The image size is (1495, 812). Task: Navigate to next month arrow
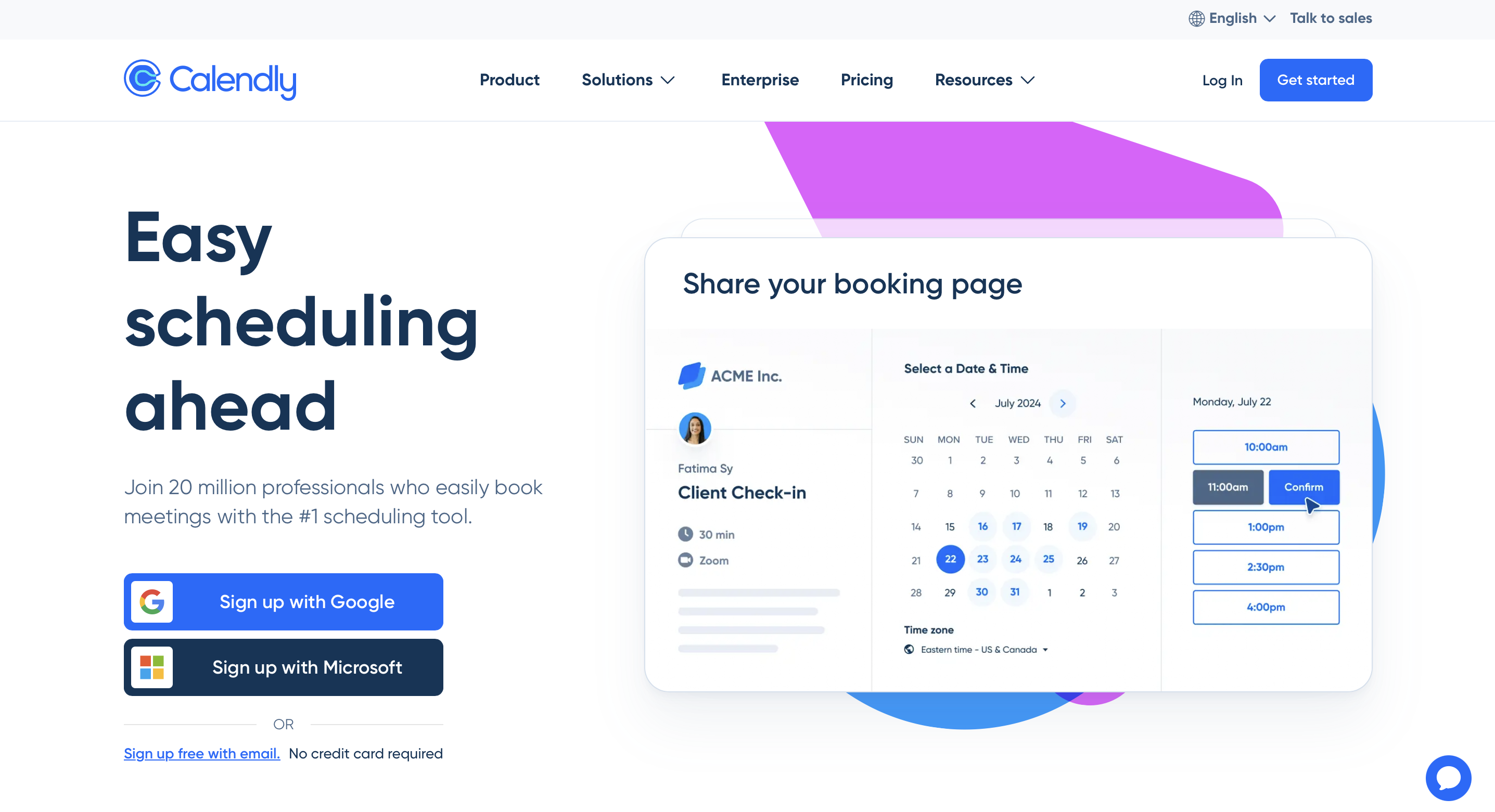[1063, 403]
